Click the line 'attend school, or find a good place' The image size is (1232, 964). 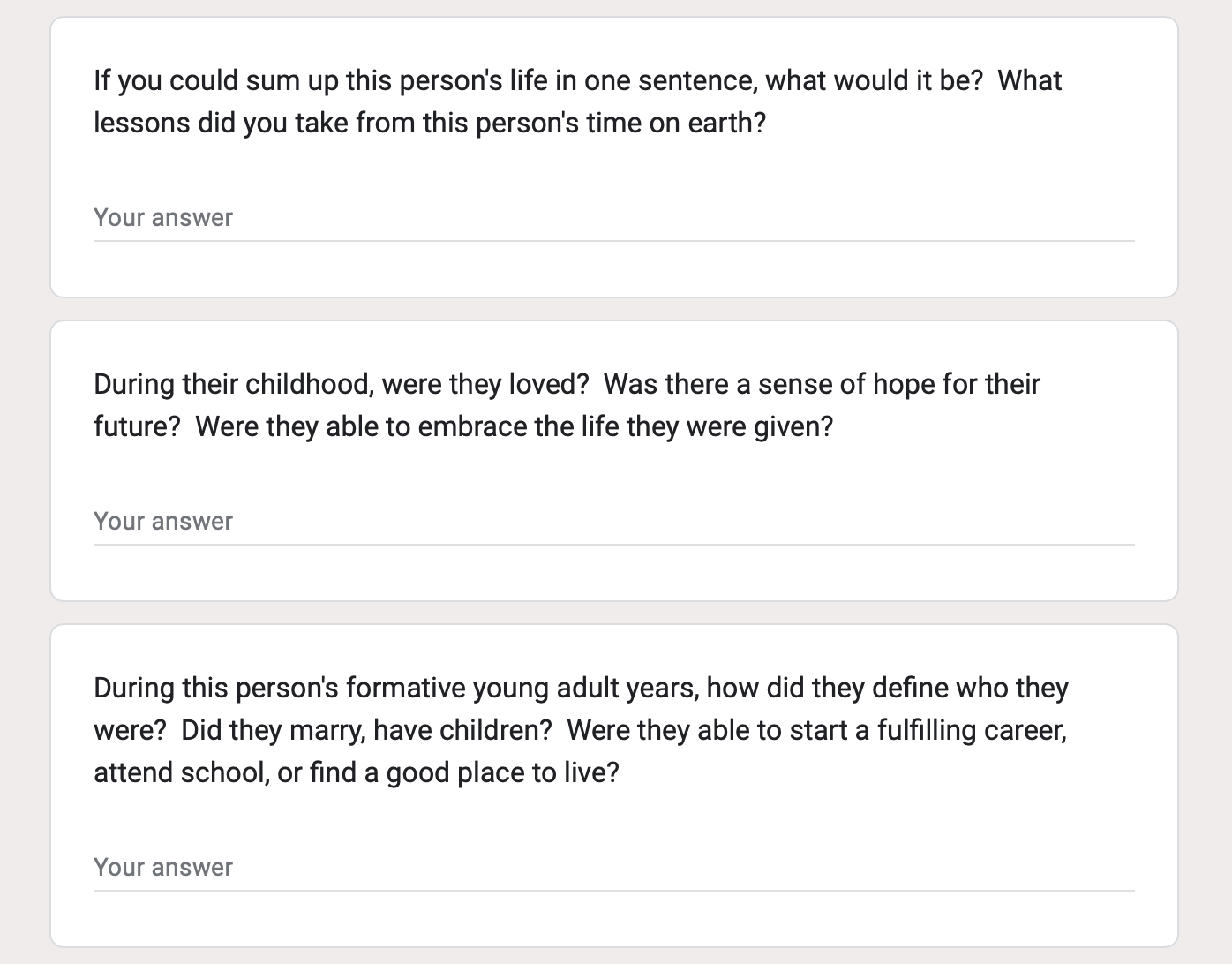pos(357,772)
